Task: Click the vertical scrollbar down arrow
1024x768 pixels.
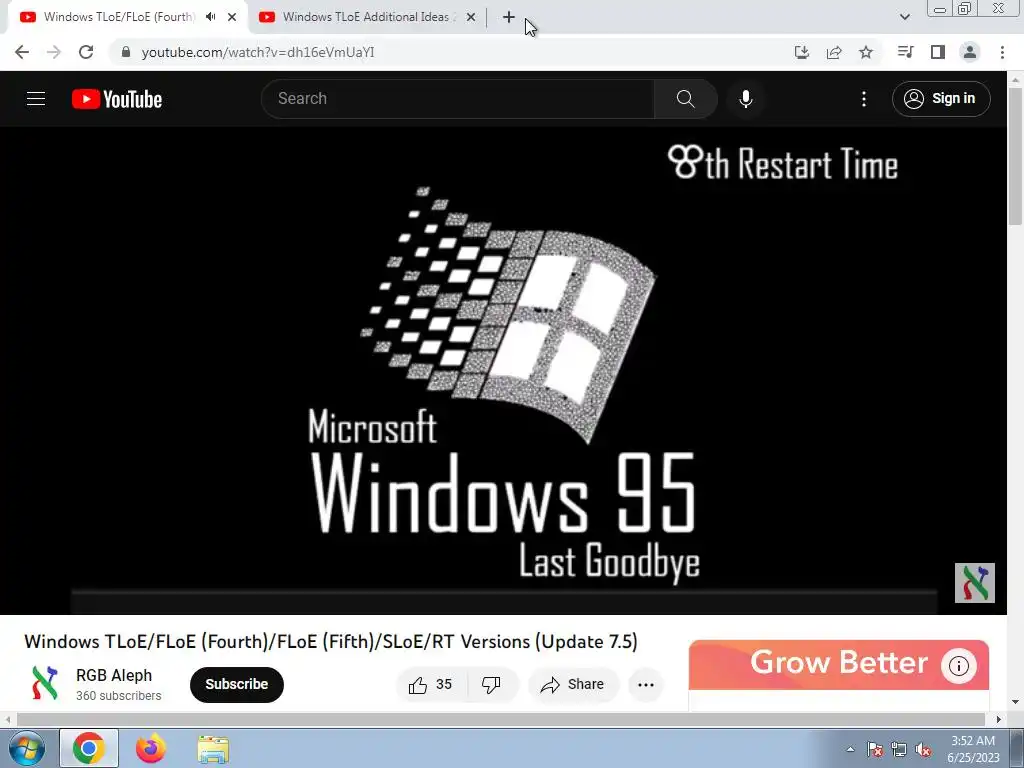Action: click(x=1015, y=703)
